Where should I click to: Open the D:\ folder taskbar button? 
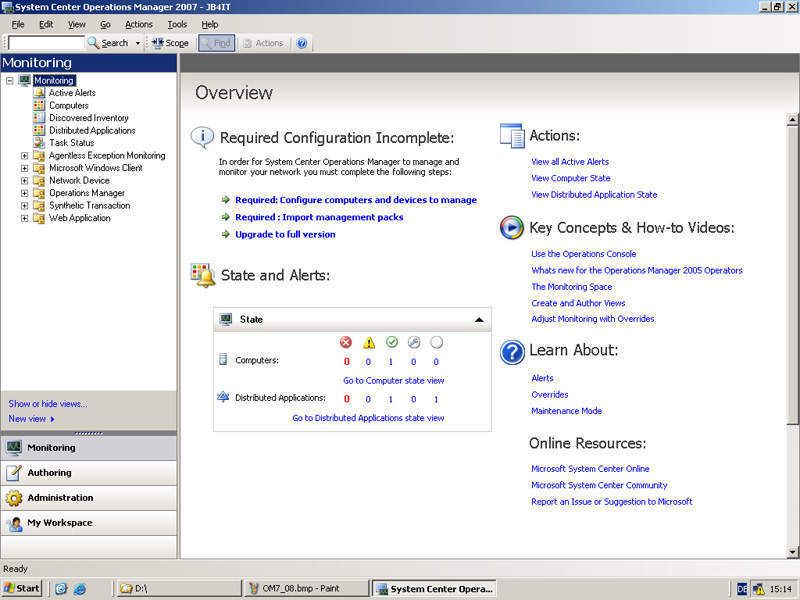pyautogui.click(x=179, y=589)
